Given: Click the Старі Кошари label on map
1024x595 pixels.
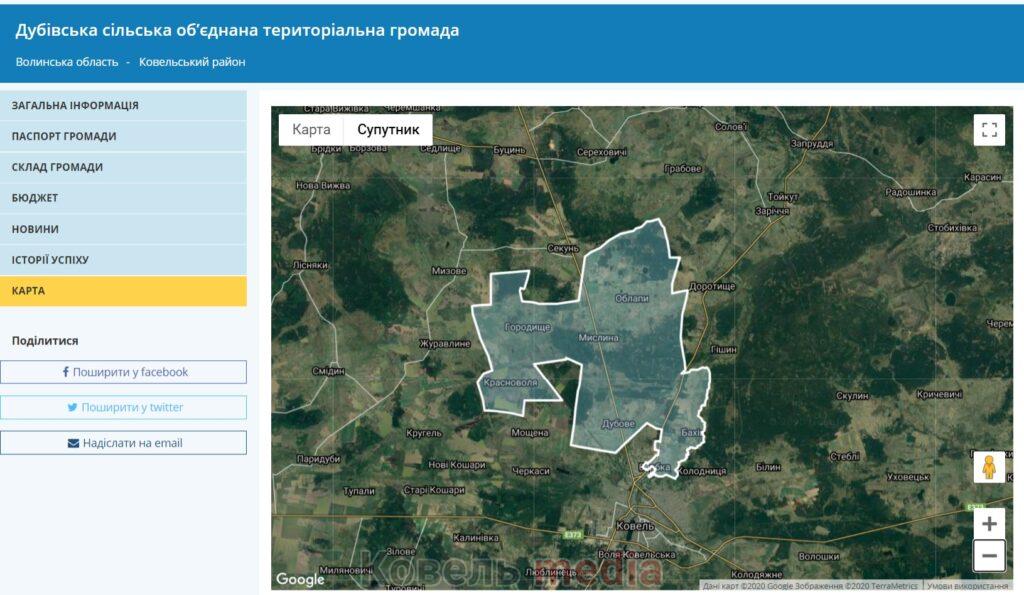Looking at the screenshot, I should click(434, 489).
